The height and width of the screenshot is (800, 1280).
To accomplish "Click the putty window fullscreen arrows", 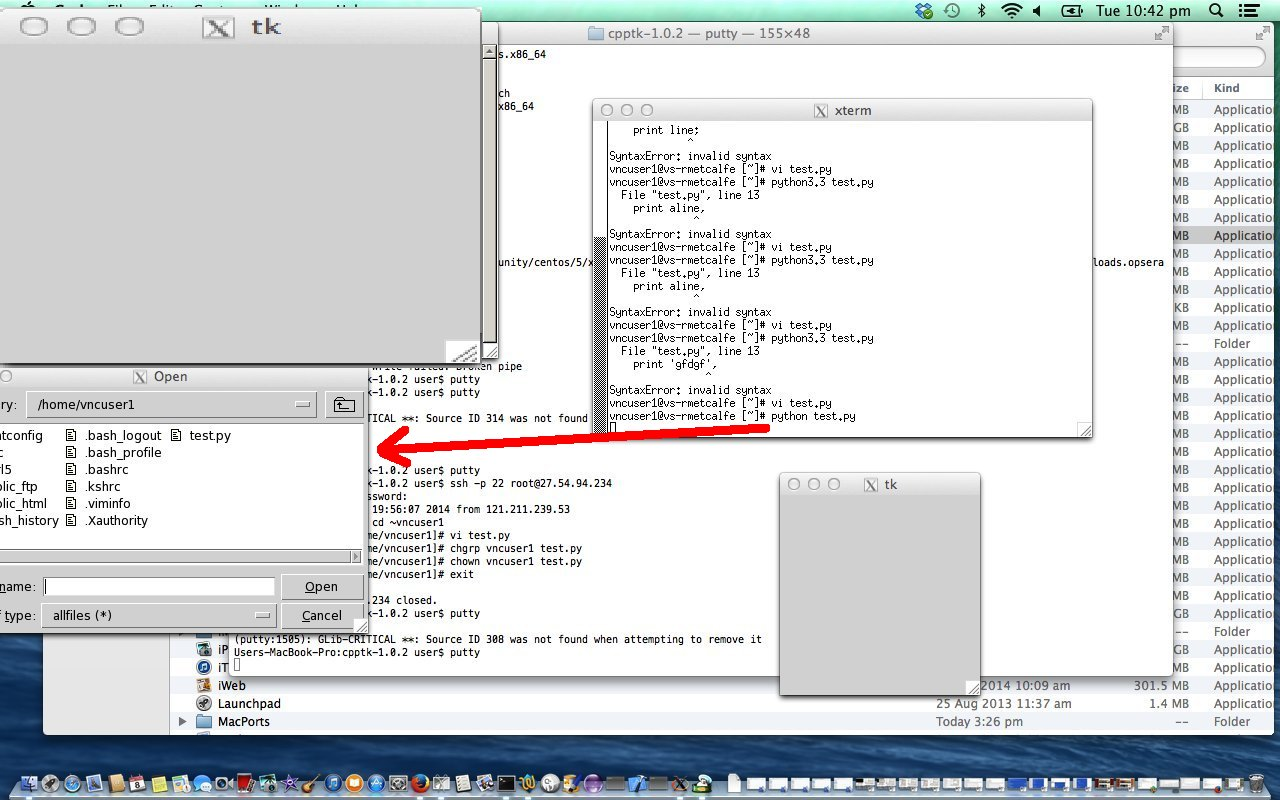I will click(x=1161, y=33).
